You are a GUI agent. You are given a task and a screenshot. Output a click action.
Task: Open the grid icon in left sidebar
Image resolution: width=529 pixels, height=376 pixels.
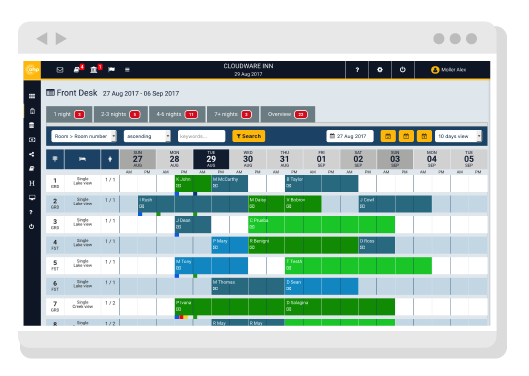point(32,96)
